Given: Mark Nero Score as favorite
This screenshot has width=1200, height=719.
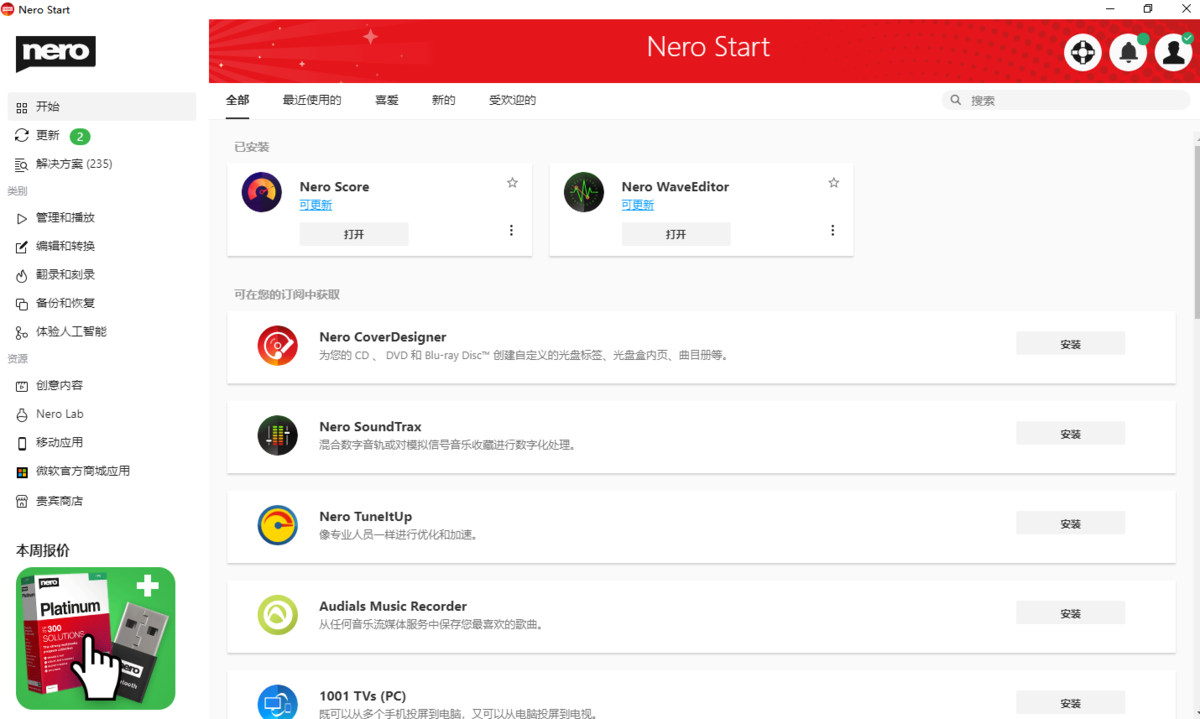Looking at the screenshot, I should click(x=512, y=182).
